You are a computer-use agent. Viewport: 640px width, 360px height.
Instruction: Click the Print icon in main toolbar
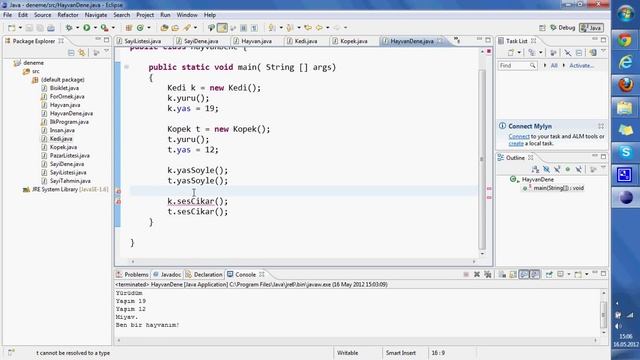(x=51, y=28)
